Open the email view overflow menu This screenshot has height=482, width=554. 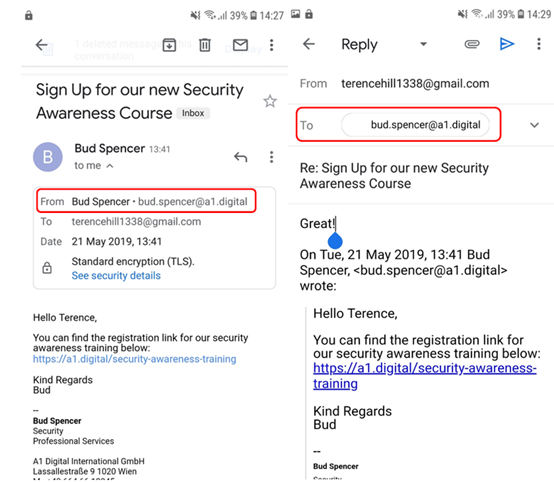click(x=271, y=45)
